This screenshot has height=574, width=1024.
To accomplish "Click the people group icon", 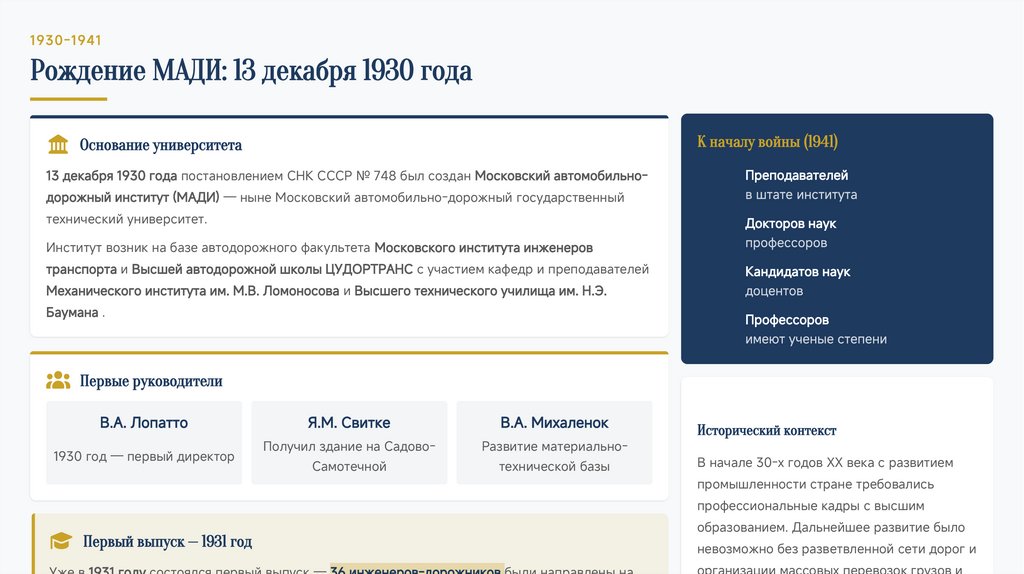I will pos(58,380).
